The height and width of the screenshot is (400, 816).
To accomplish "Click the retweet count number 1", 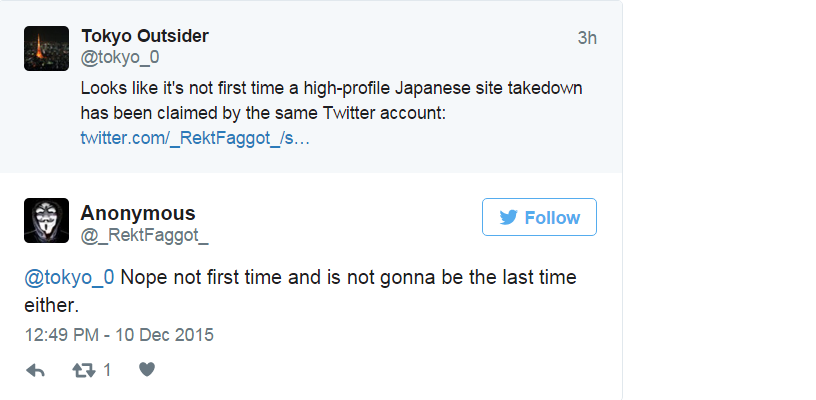I will pos(107,370).
